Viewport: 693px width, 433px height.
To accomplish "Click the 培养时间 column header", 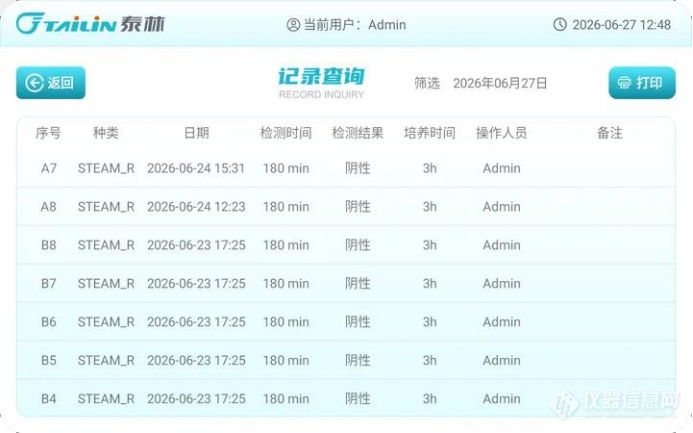I will click(x=430, y=133).
